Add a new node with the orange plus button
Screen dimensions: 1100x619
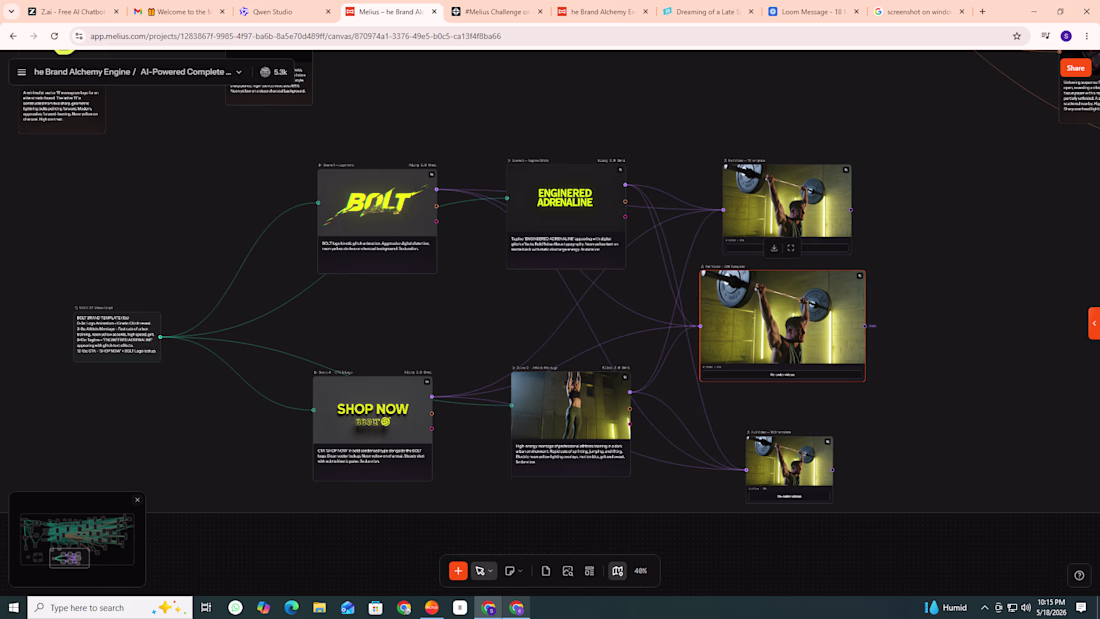pos(458,571)
